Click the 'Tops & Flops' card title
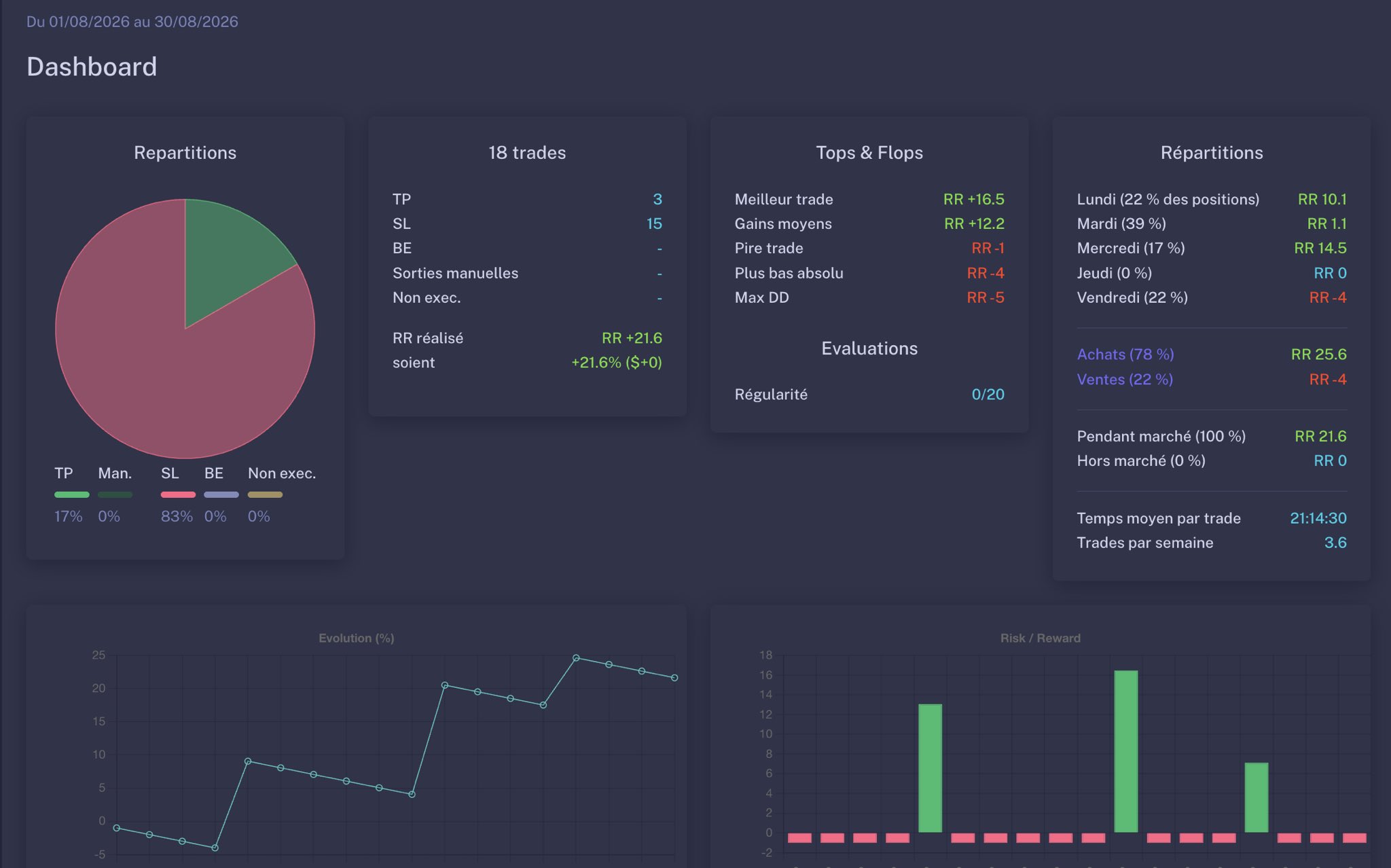The width and height of the screenshot is (1391, 868). [x=869, y=153]
